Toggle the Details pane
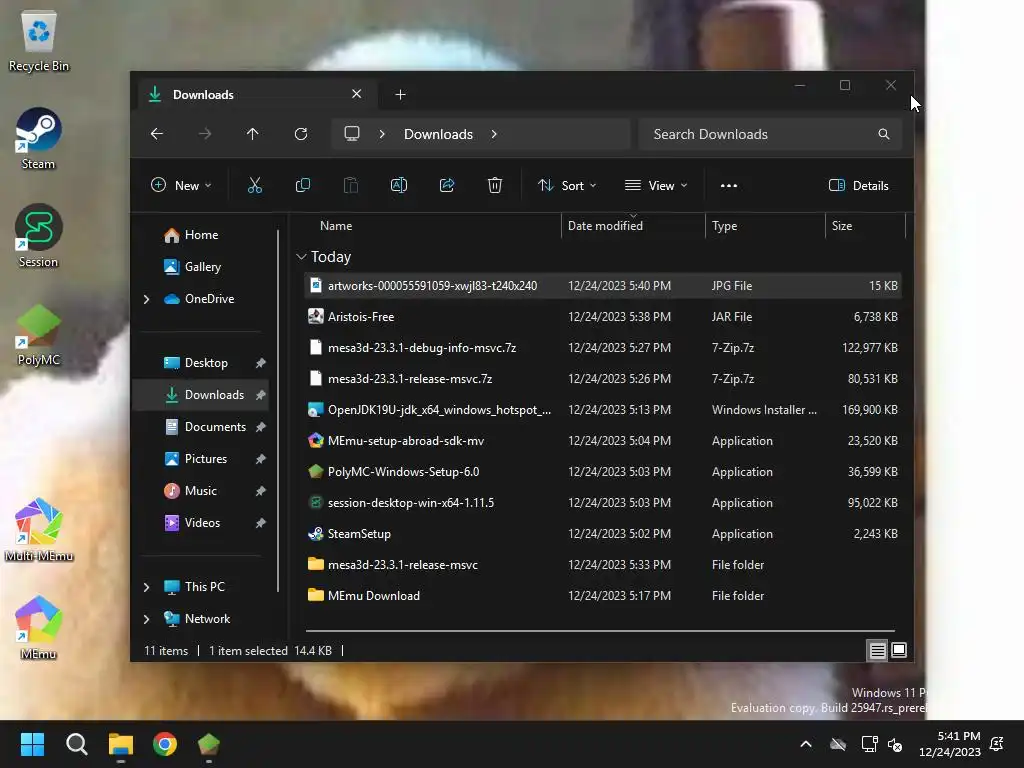Image resolution: width=1024 pixels, height=768 pixels. [858, 185]
